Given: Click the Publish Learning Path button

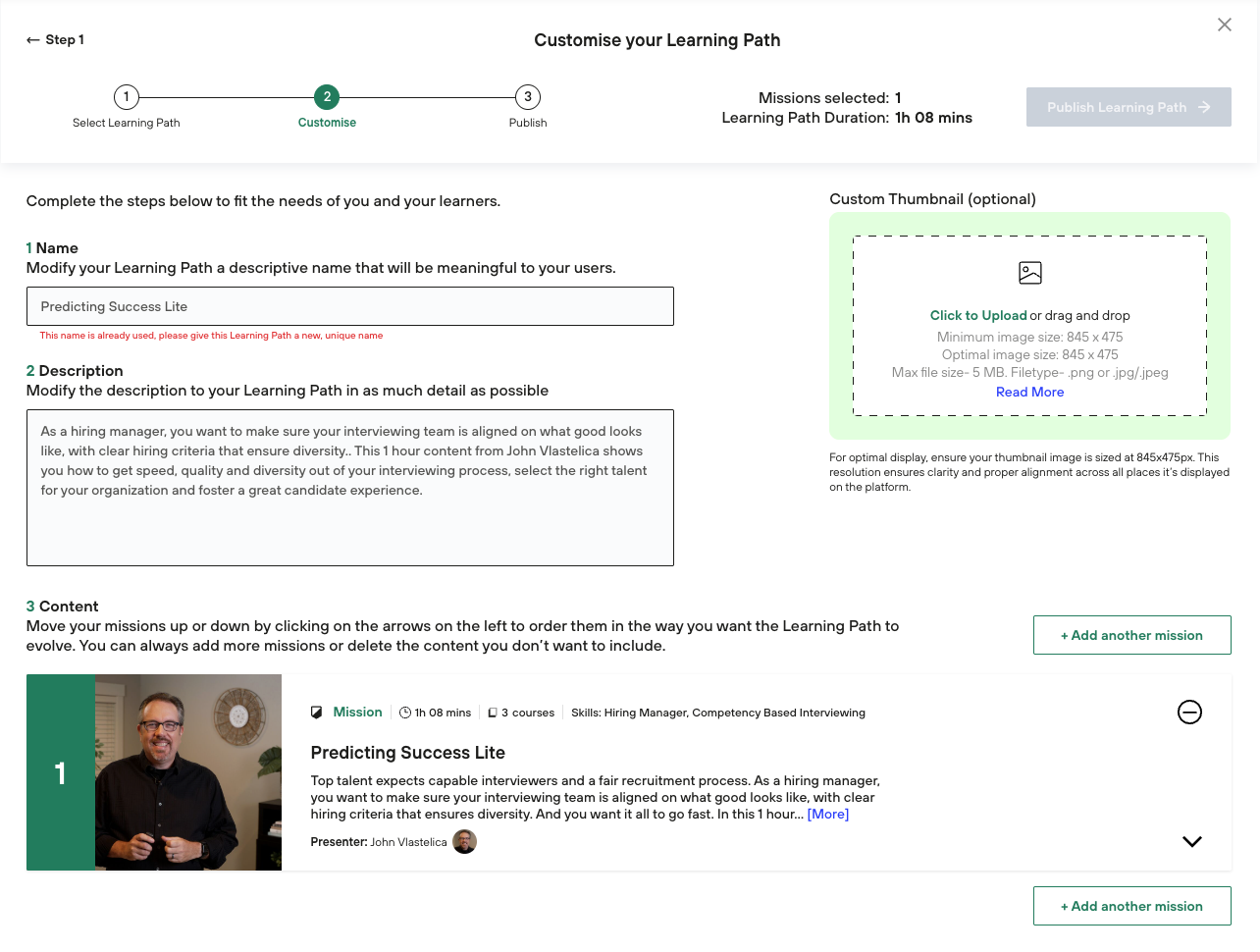Looking at the screenshot, I should coord(1129,107).
